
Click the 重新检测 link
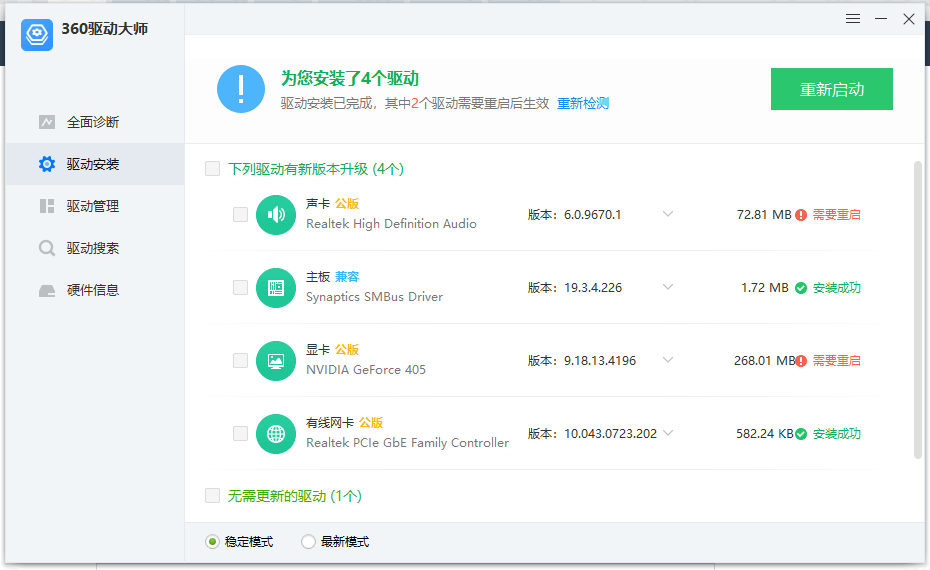(583, 103)
